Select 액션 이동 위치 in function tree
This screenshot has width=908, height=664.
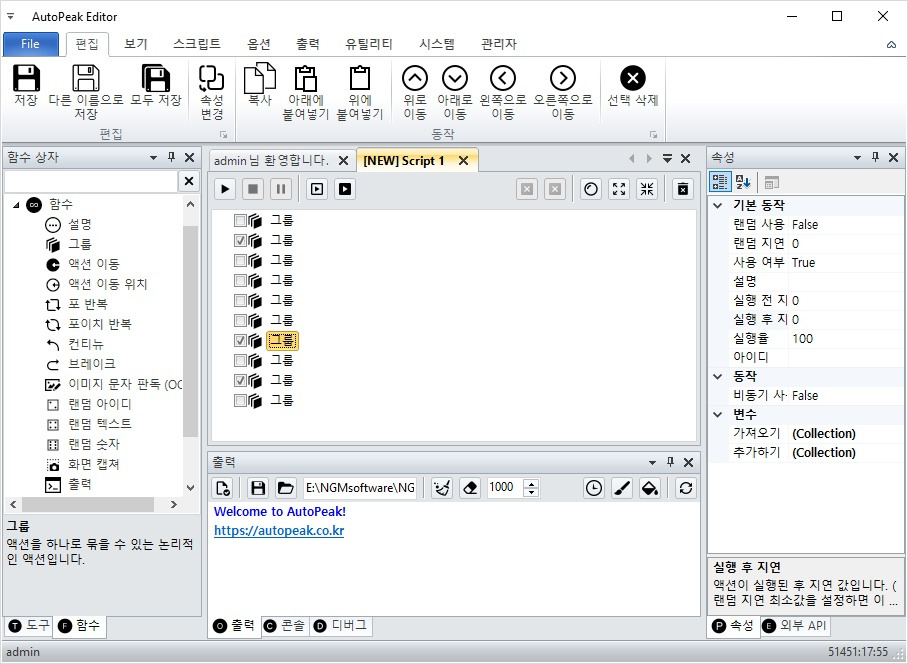[x=108, y=284]
